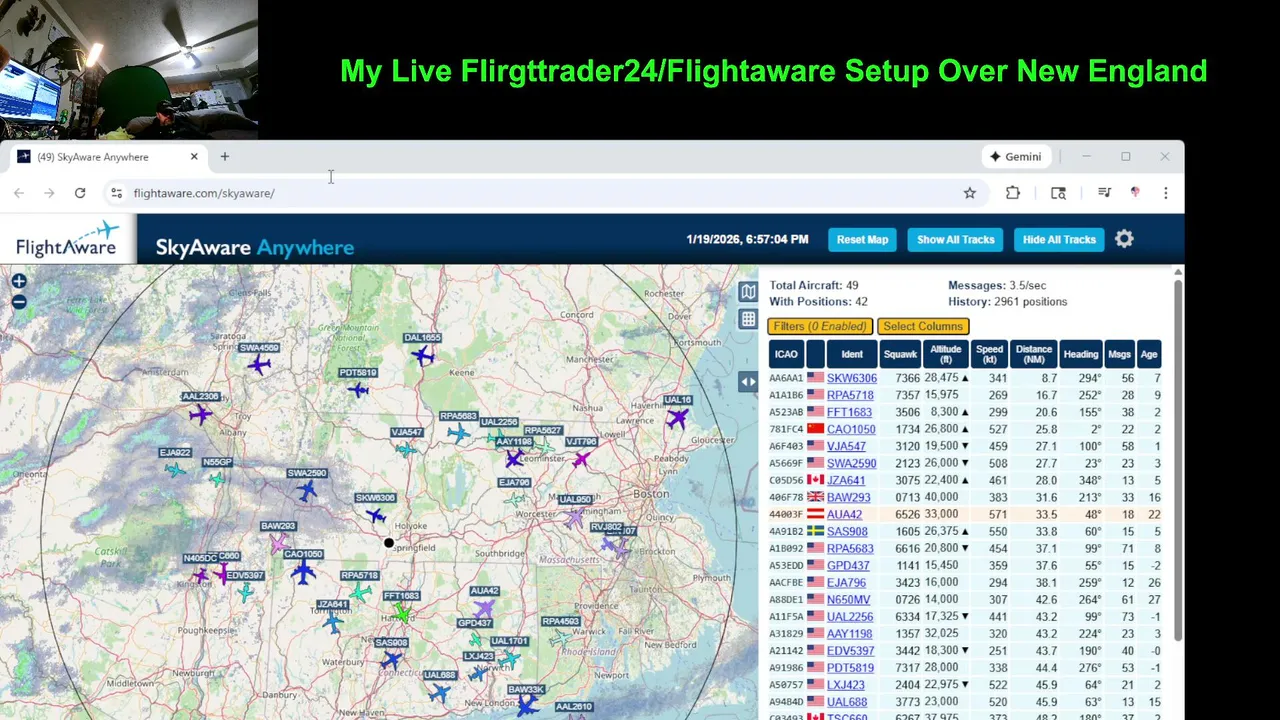The height and width of the screenshot is (720, 1280).
Task: Sort table by Ident column
Action: 852,354
